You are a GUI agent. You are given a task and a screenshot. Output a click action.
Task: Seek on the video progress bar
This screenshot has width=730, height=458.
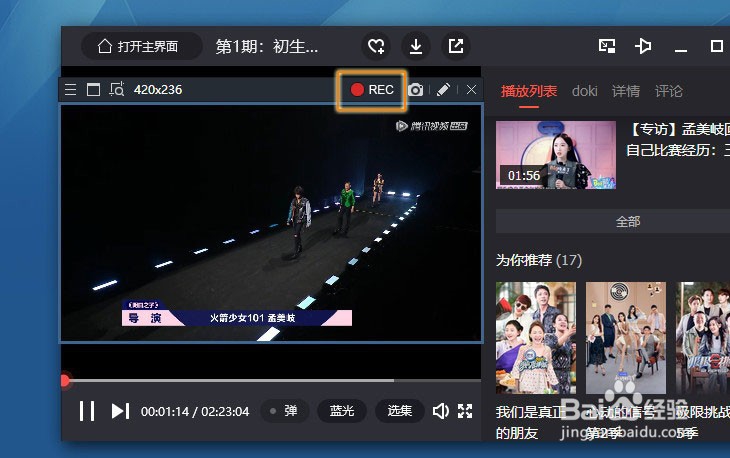271,381
